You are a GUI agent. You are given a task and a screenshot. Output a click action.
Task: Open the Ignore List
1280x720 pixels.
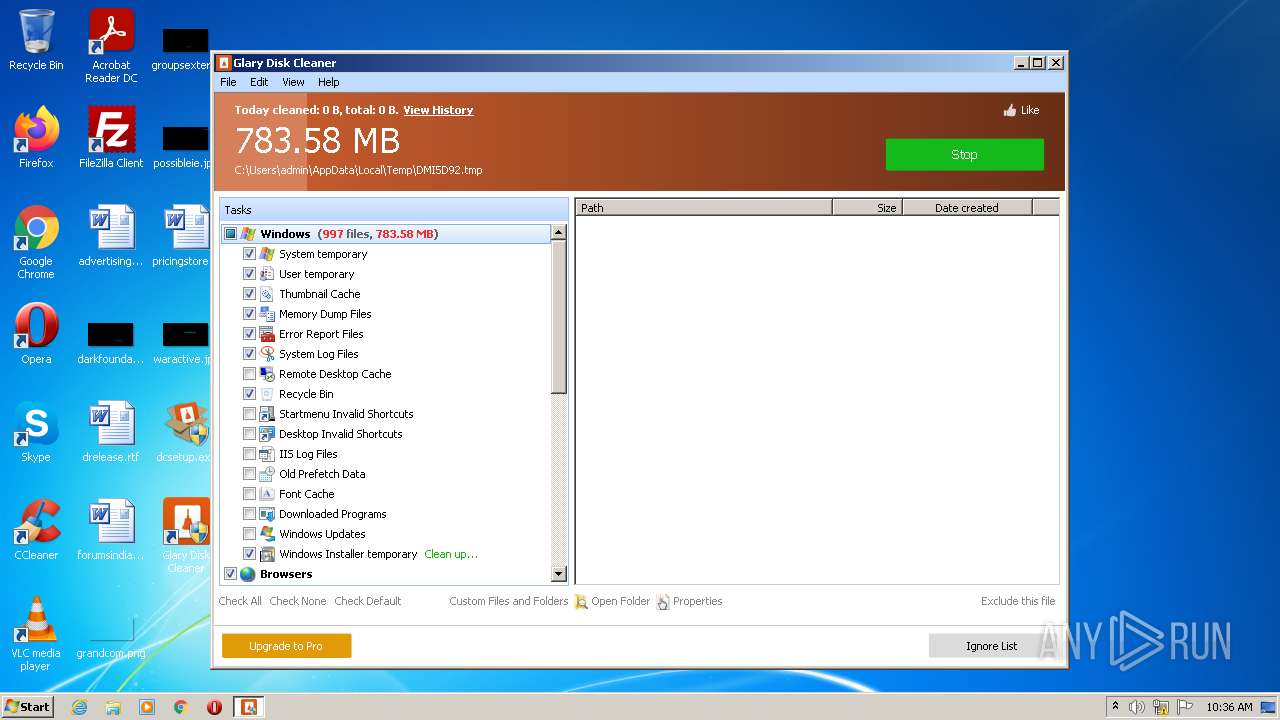pyautogui.click(x=991, y=646)
